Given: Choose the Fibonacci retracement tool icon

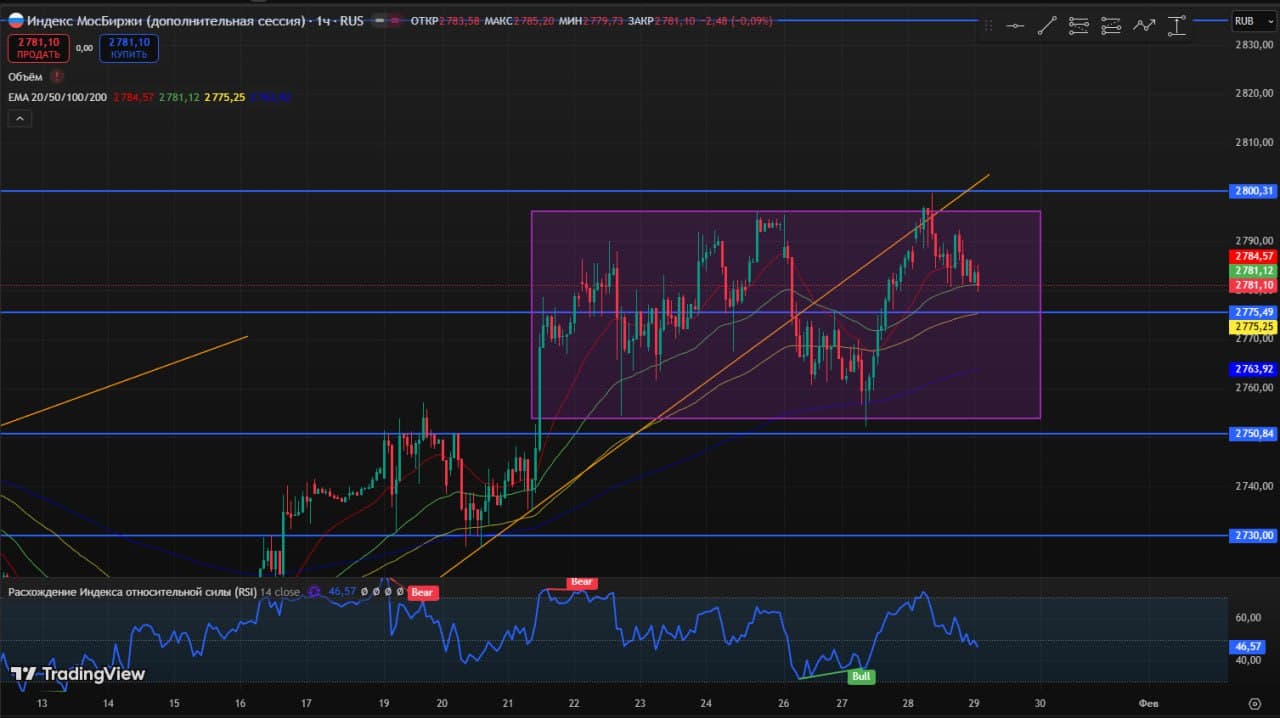Looking at the screenshot, I should click(1079, 26).
